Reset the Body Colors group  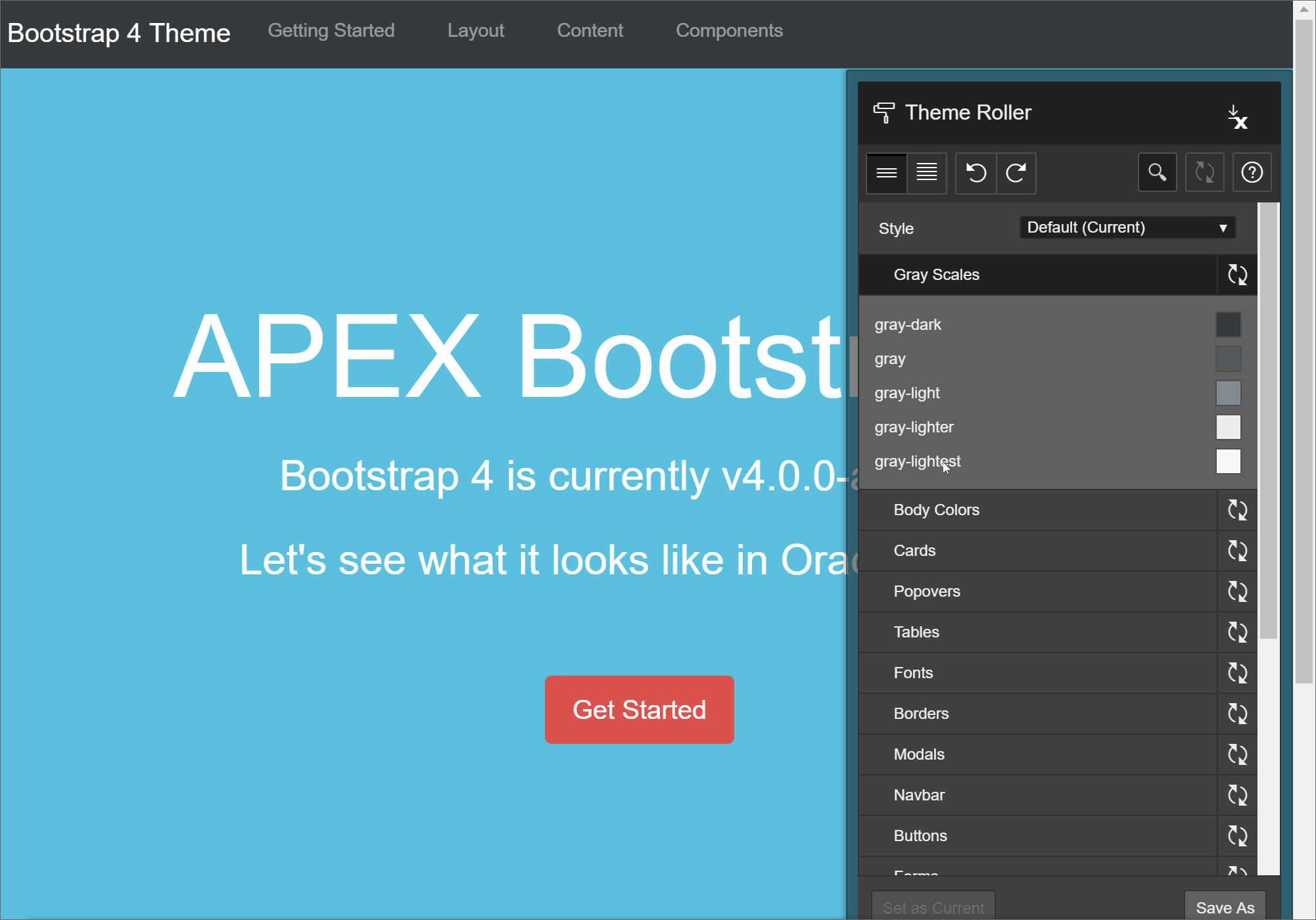(1237, 510)
